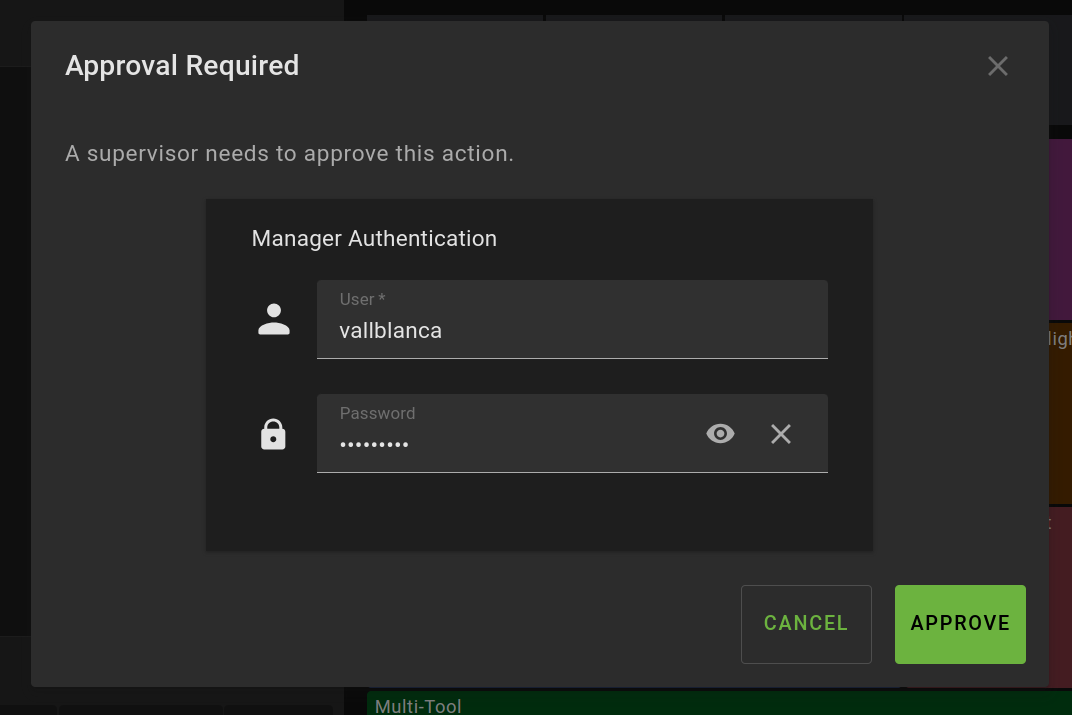Click the orange tile behind the dialog
The image size is (1072, 715).
click(x=1060, y=430)
